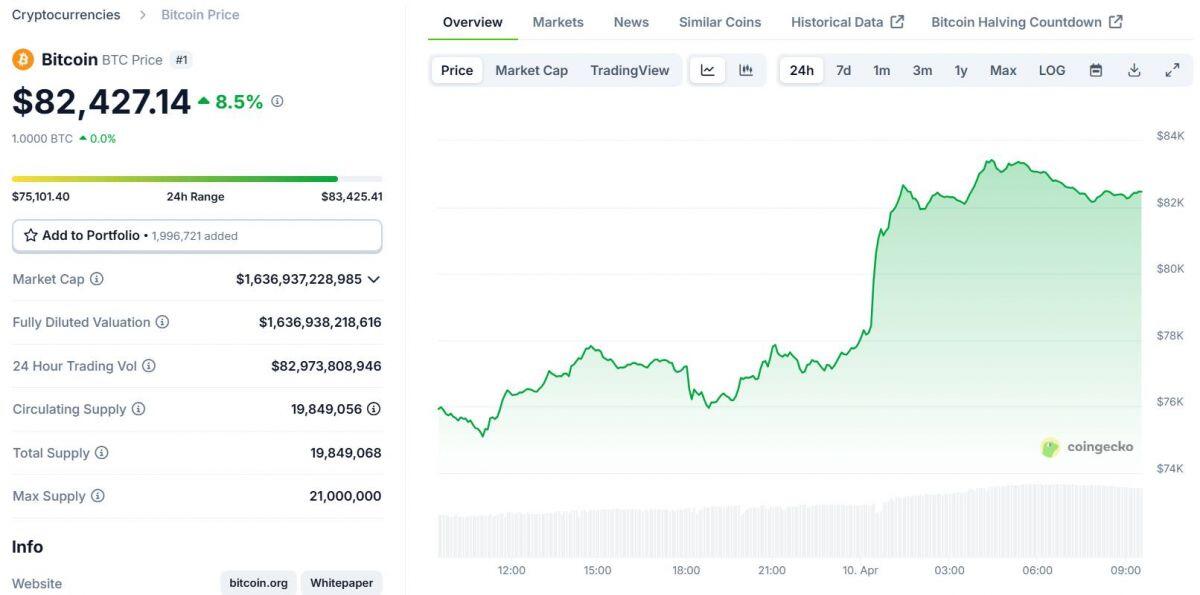The image size is (1200, 595).
Task: Select the Market Cap chart toggle
Action: point(531,70)
